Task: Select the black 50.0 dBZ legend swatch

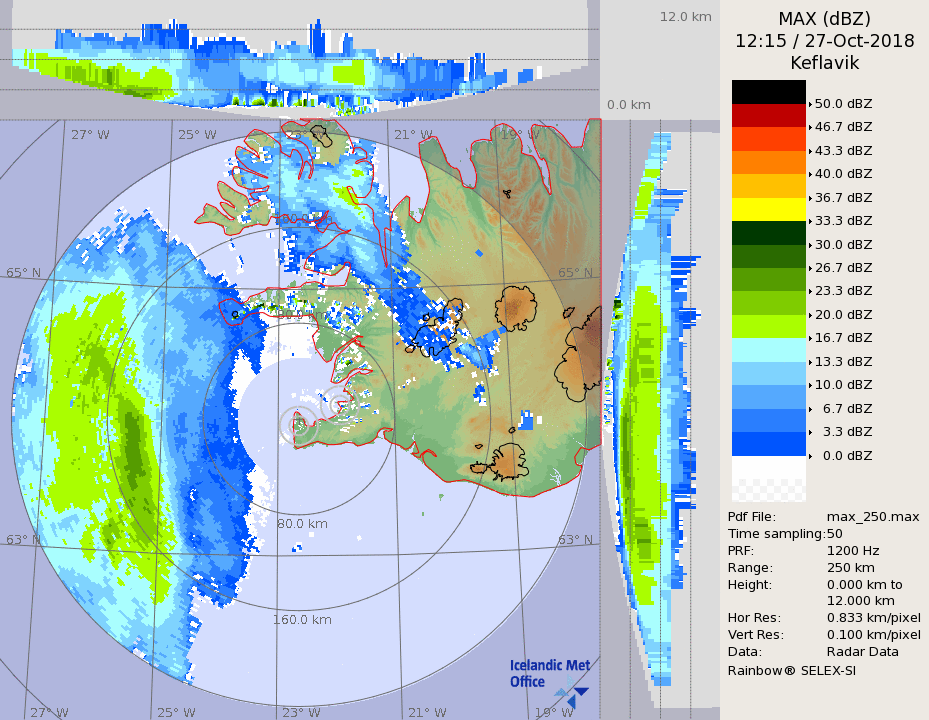Action: pos(768,92)
